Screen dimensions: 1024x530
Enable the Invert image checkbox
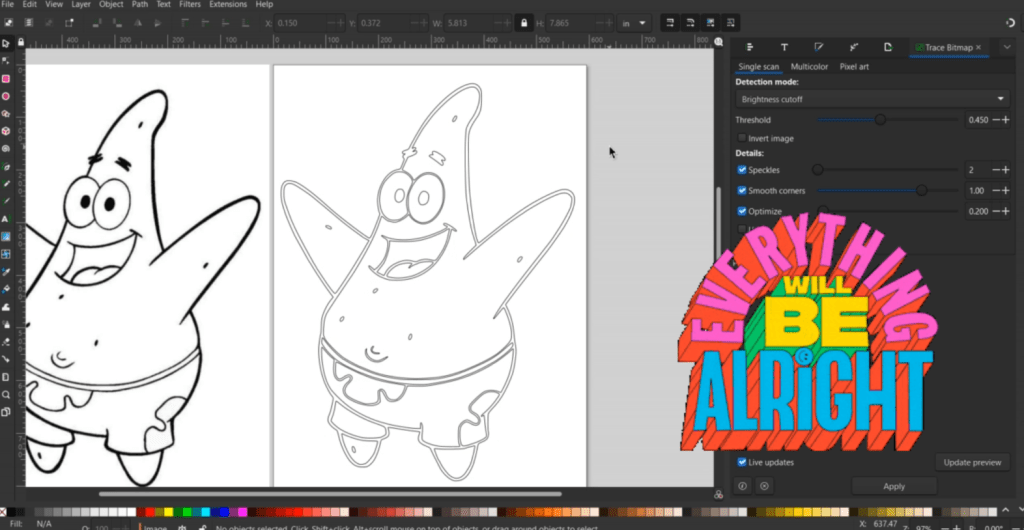742,138
